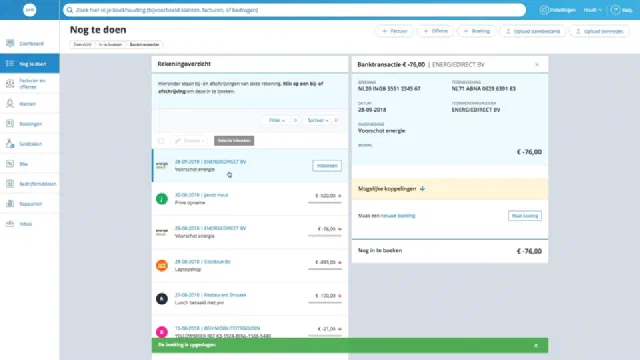Click the NL71 ABNA counter-account number

tap(483, 89)
